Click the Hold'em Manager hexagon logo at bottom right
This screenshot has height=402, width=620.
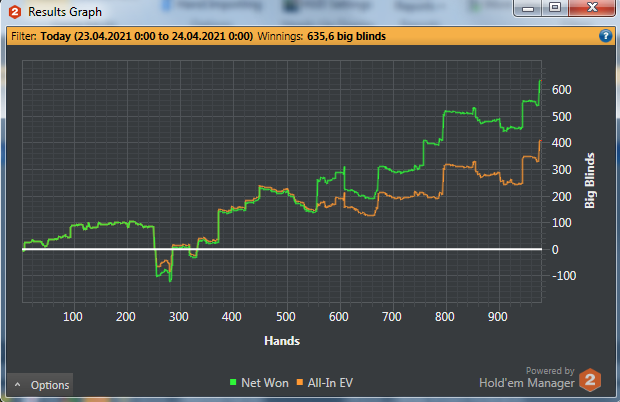tap(590, 380)
